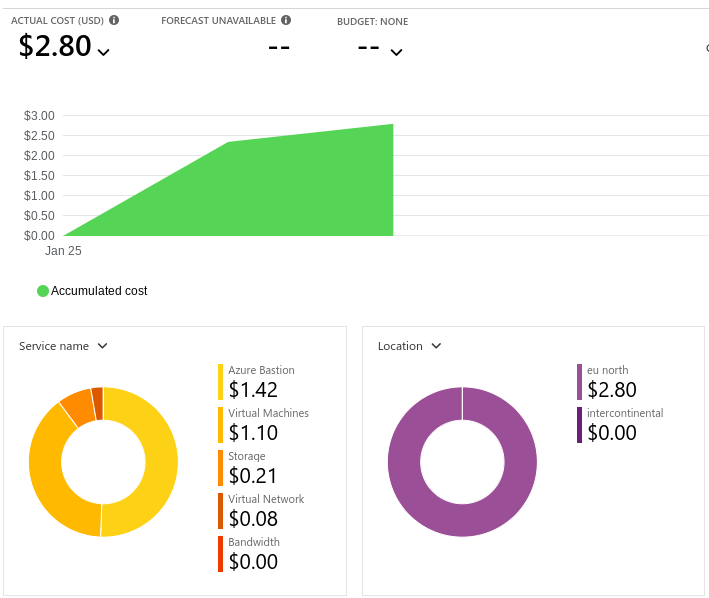
Task: Click the intercontinental dark purple swatch
Action: (x=579, y=425)
